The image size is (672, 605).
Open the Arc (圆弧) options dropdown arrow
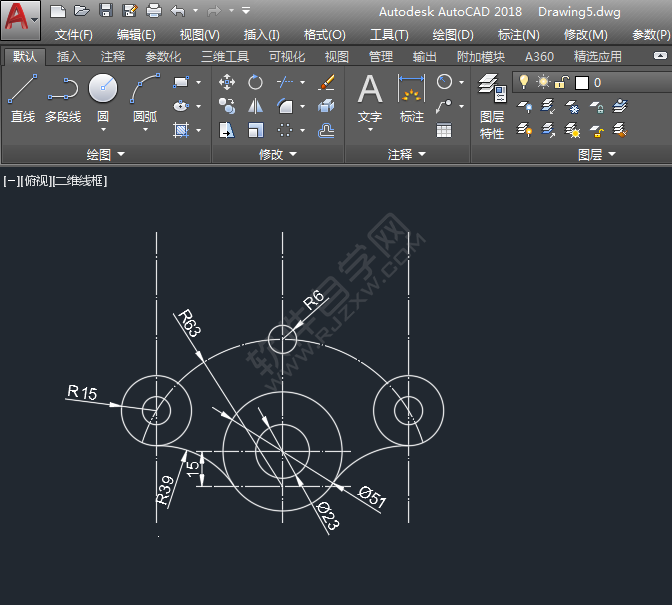145,130
